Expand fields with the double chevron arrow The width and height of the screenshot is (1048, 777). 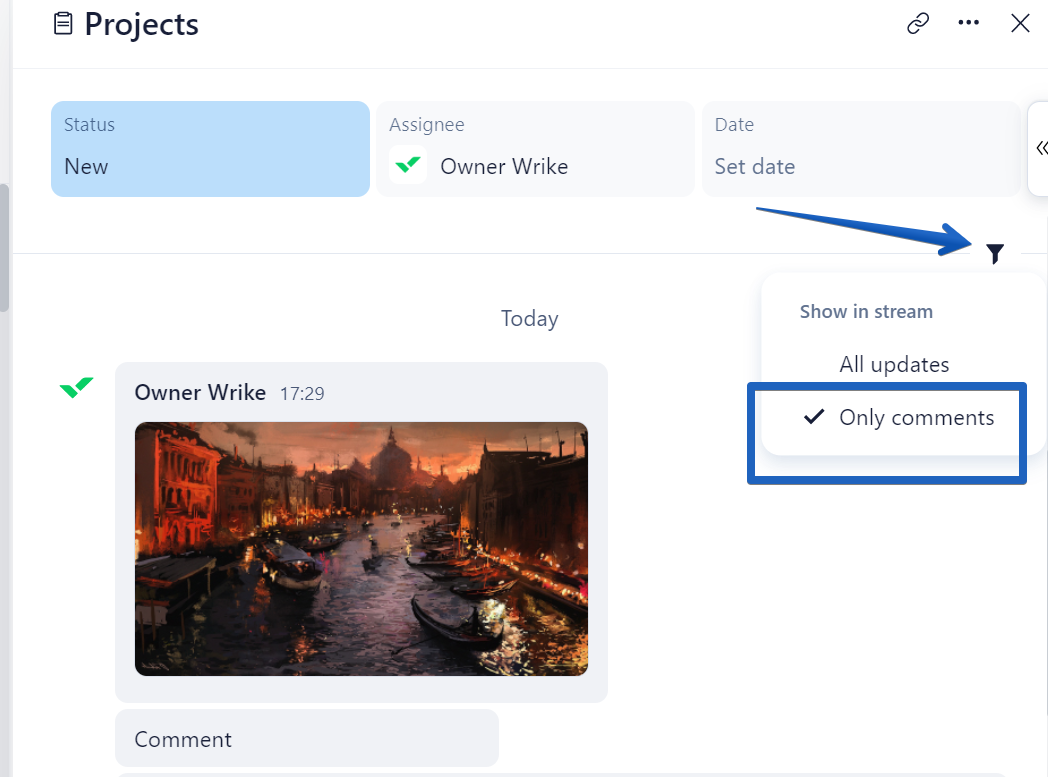point(1040,149)
